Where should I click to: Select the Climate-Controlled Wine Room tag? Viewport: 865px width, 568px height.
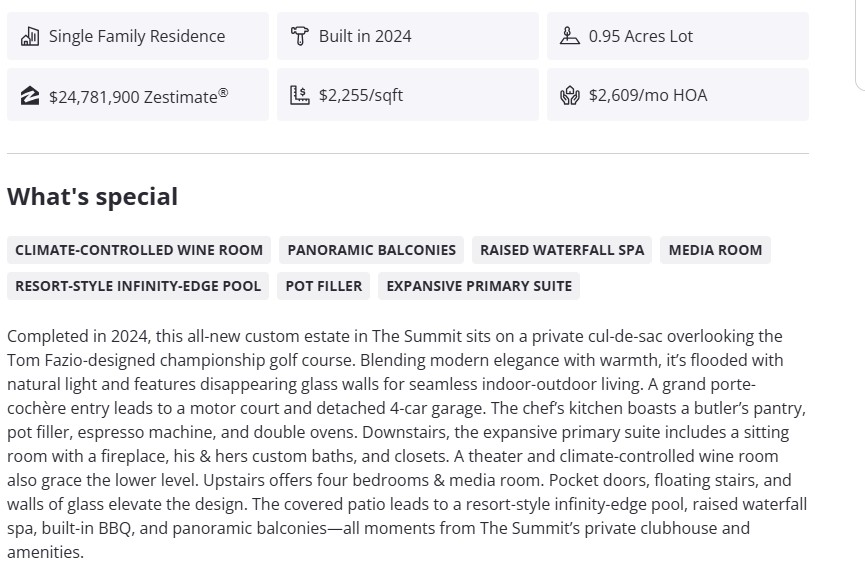[139, 250]
